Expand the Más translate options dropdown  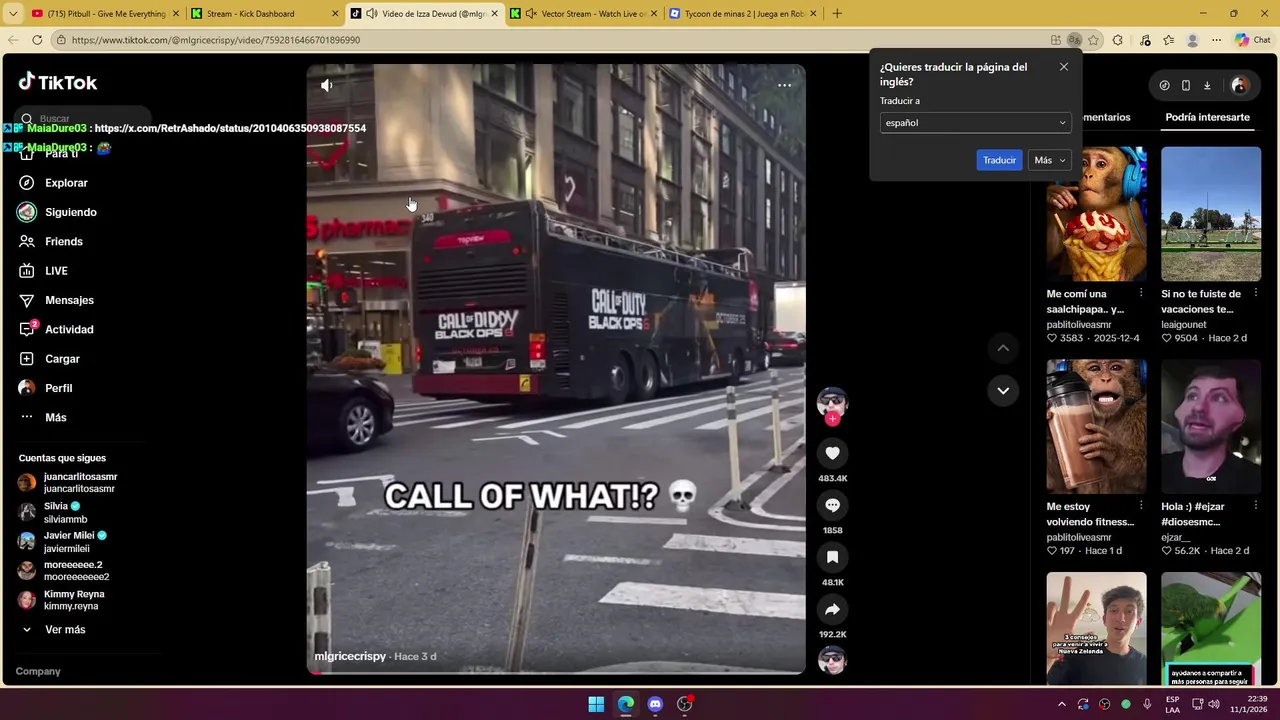pos(1049,160)
